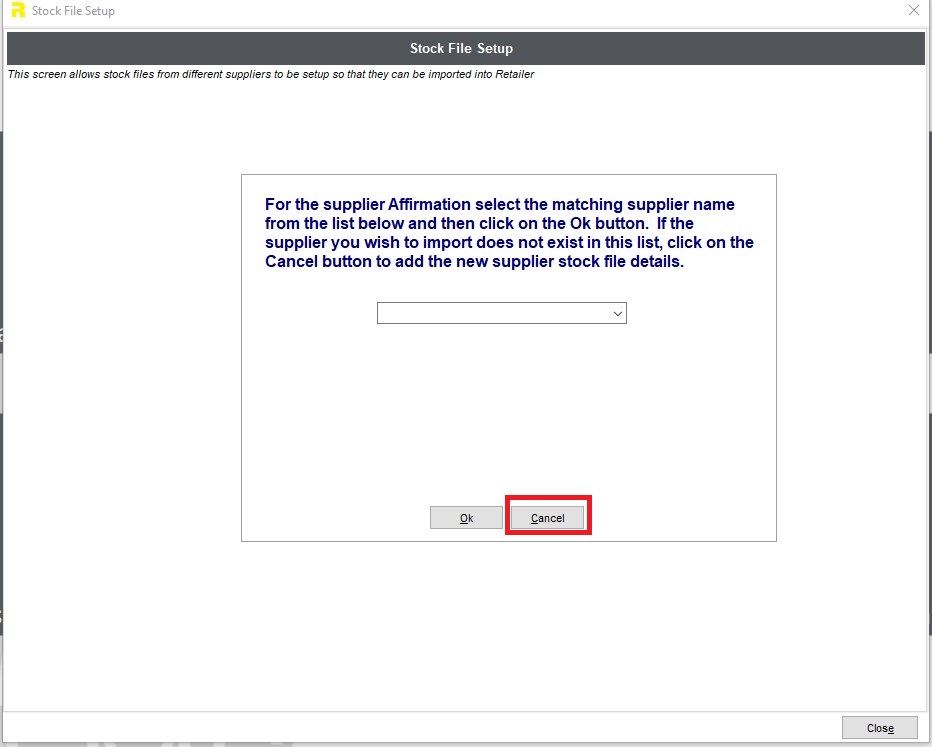Close the Stock File Setup window with X
Viewport: 932px width, 747px height.
[913, 11]
